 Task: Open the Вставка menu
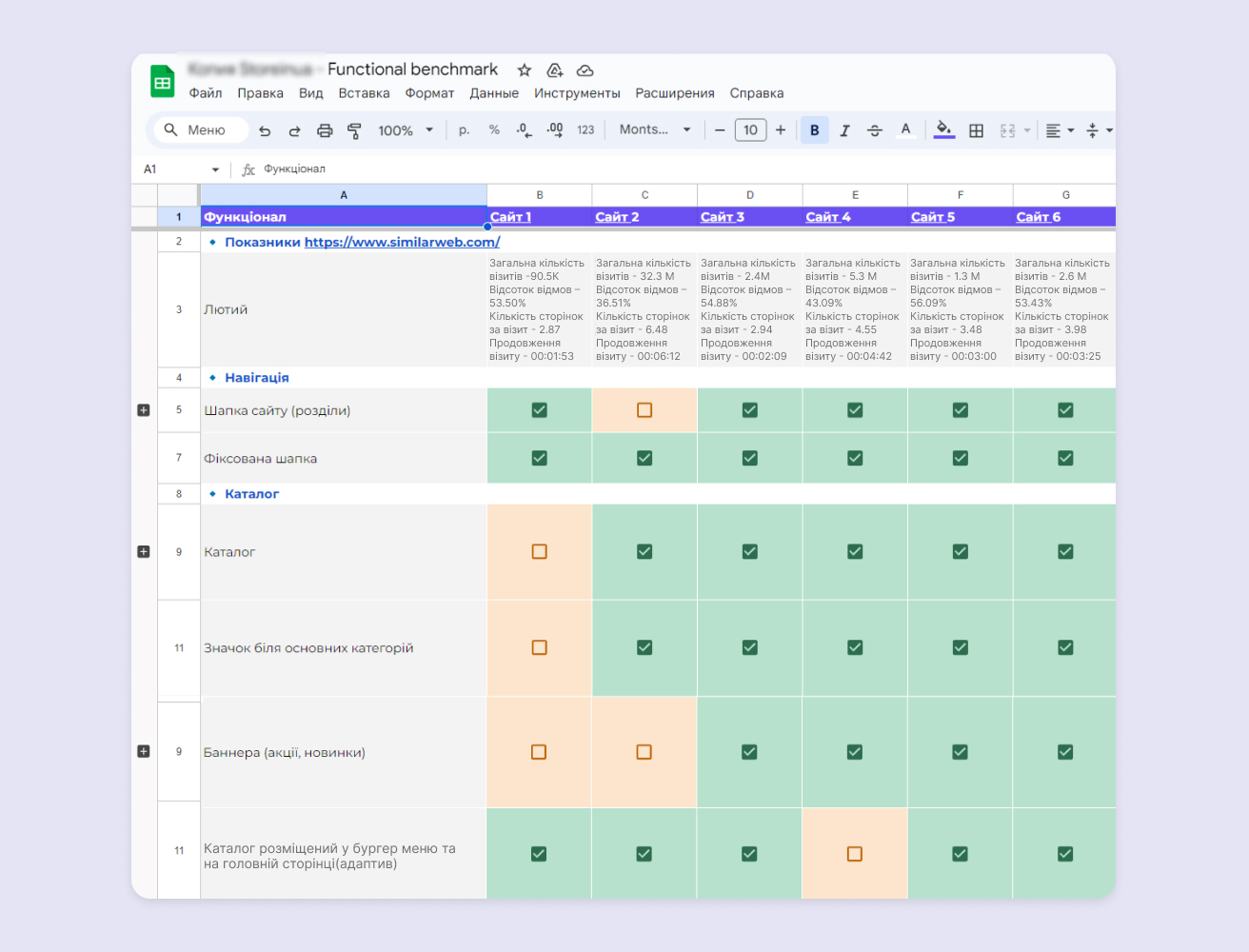pos(364,93)
